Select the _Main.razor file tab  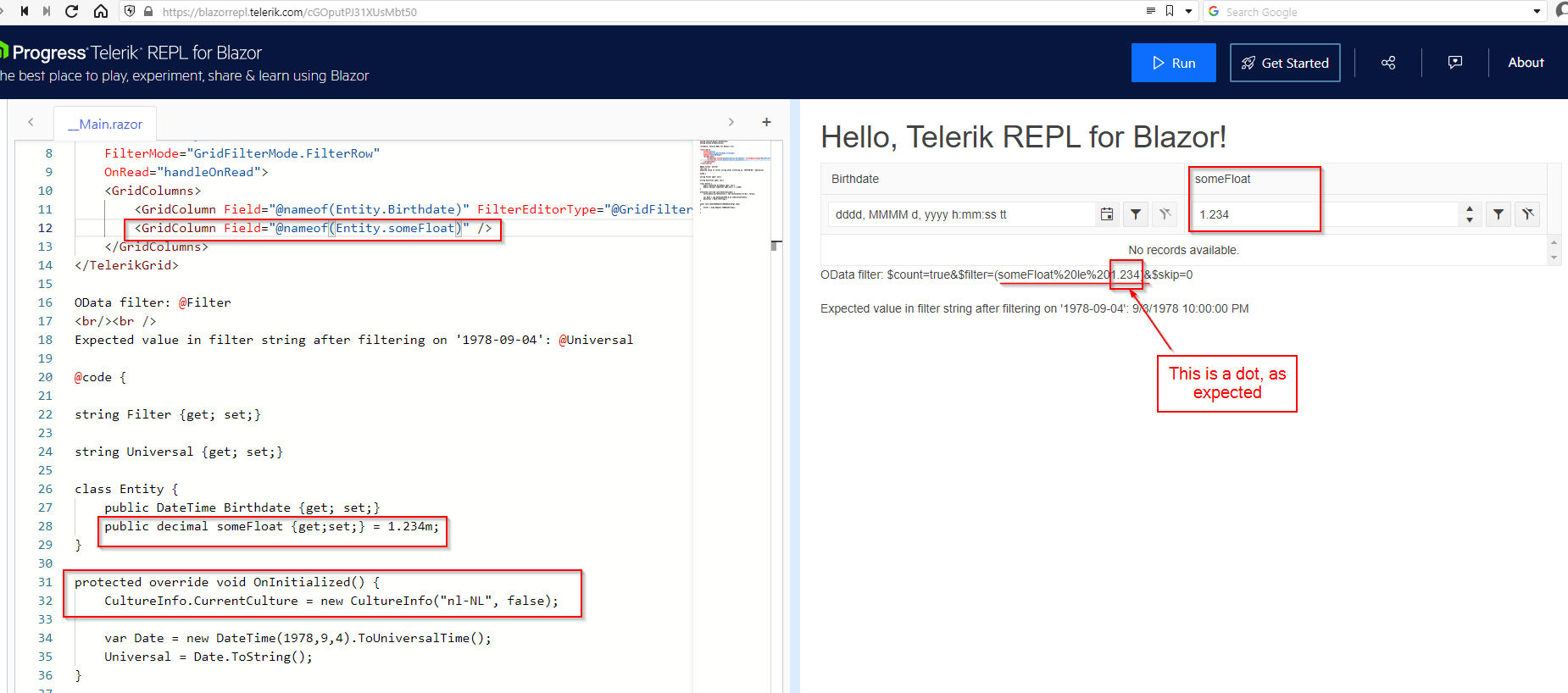coord(106,124)
